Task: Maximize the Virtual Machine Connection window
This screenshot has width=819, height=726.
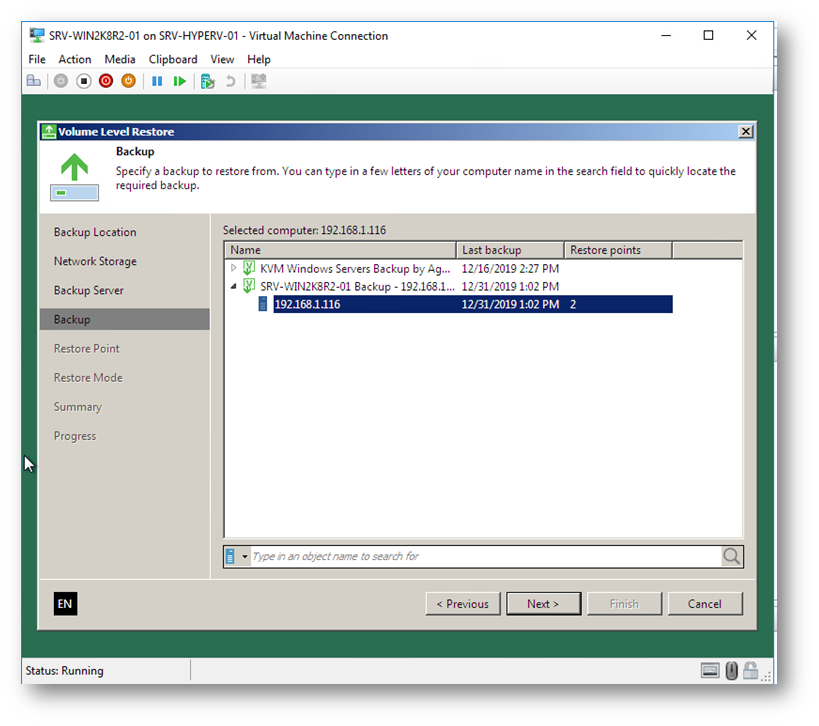Action: (x=708, y=36)
